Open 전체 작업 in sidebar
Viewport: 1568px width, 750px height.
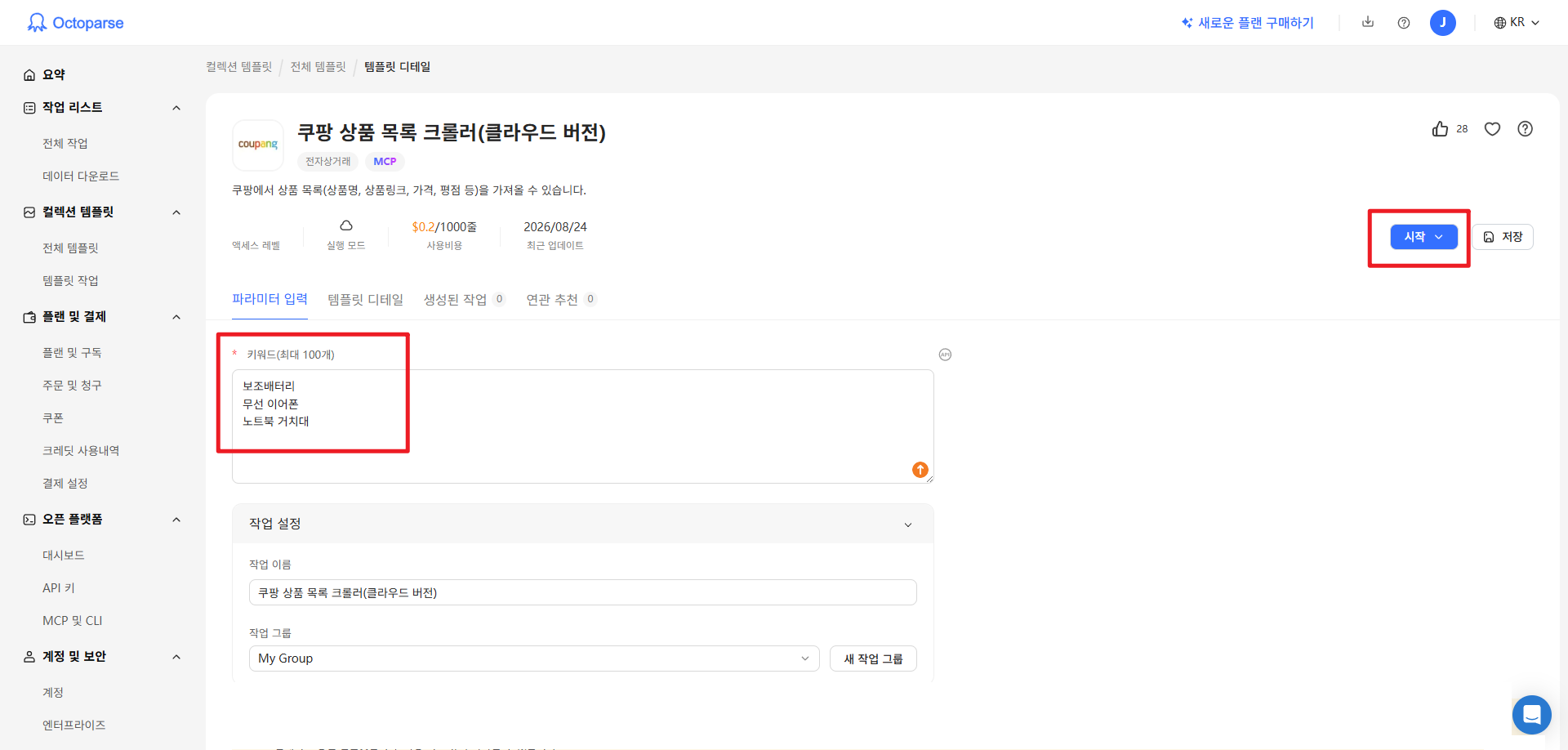pyautogui.click(x=65, y=144)
